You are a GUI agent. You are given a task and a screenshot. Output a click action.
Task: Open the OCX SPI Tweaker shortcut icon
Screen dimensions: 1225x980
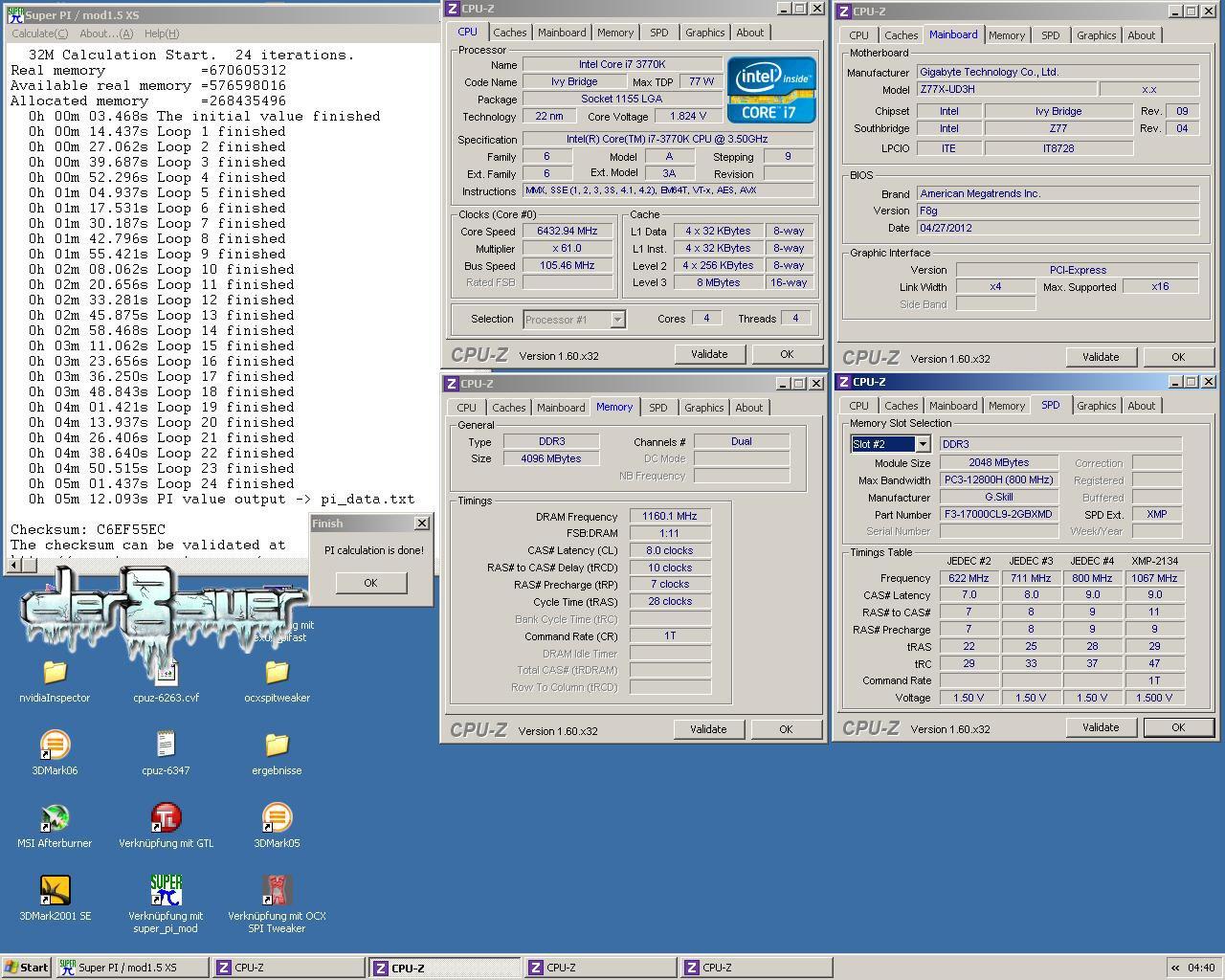[277, 890]
